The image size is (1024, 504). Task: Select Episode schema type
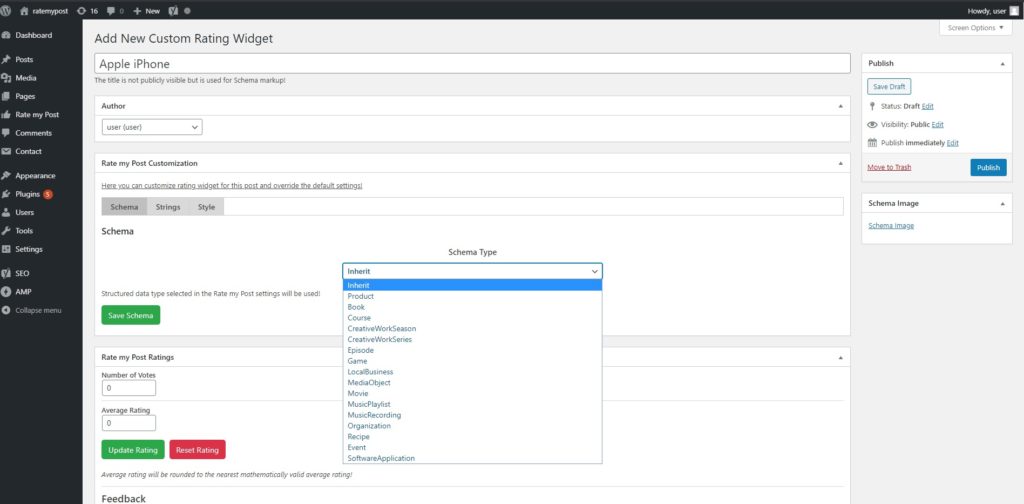472,350
